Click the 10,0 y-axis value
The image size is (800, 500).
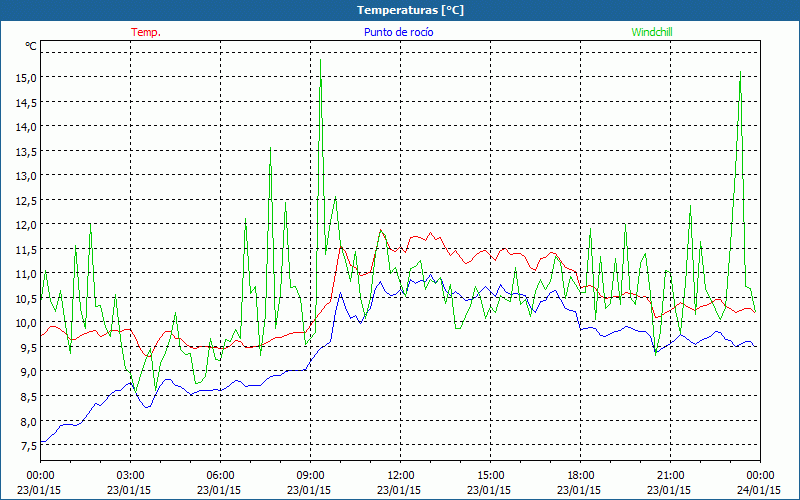(x=26, y=322)
